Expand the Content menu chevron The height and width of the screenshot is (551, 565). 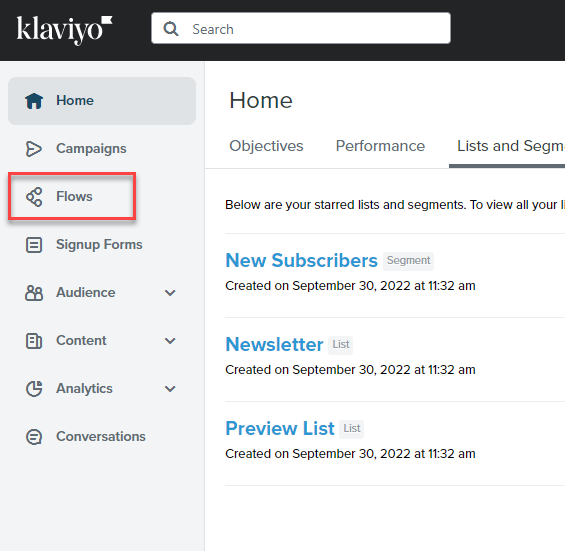tap(170, 341)
